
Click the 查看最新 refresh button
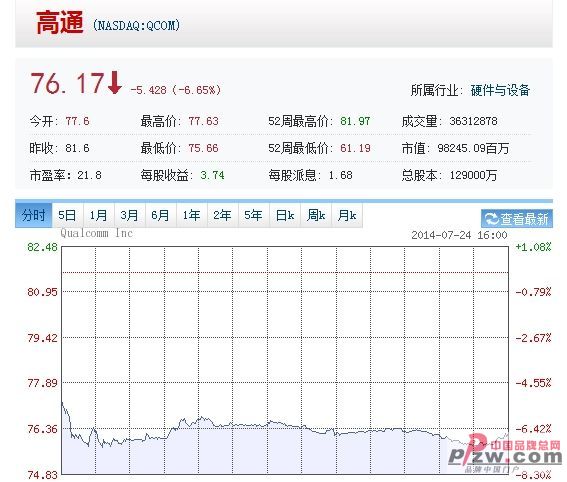[x=517, y=219]
